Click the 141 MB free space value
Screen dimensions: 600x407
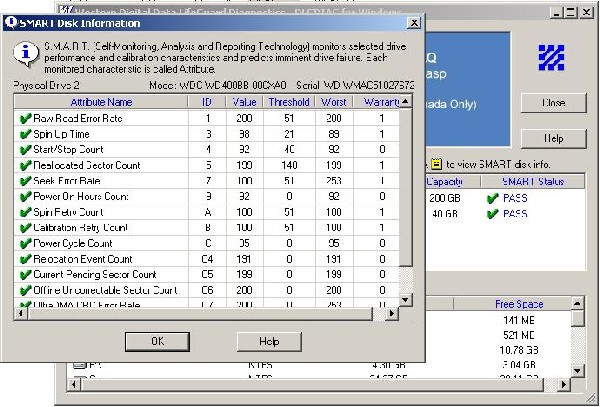coord(519,320)
